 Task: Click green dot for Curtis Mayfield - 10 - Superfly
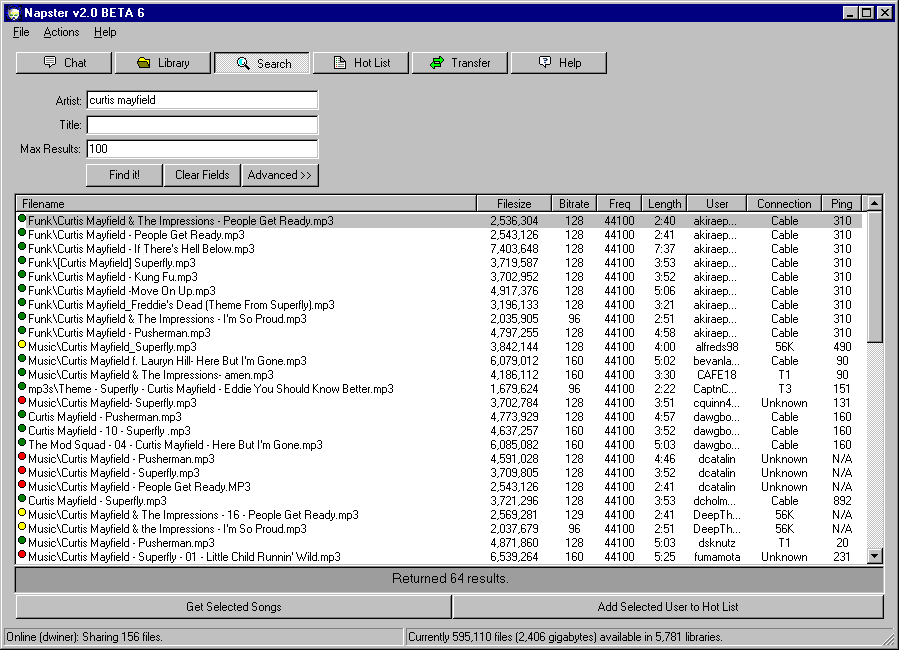point(22,429)
